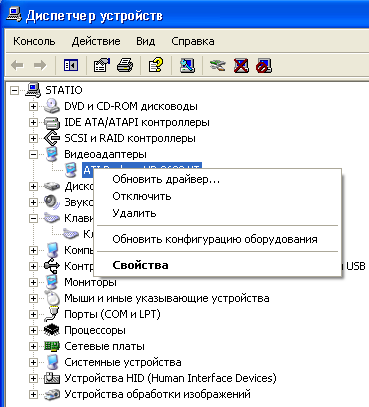The image size is (369, 407).
Task: Toggle the console tree pane icon
Action: tap(71, 65)
